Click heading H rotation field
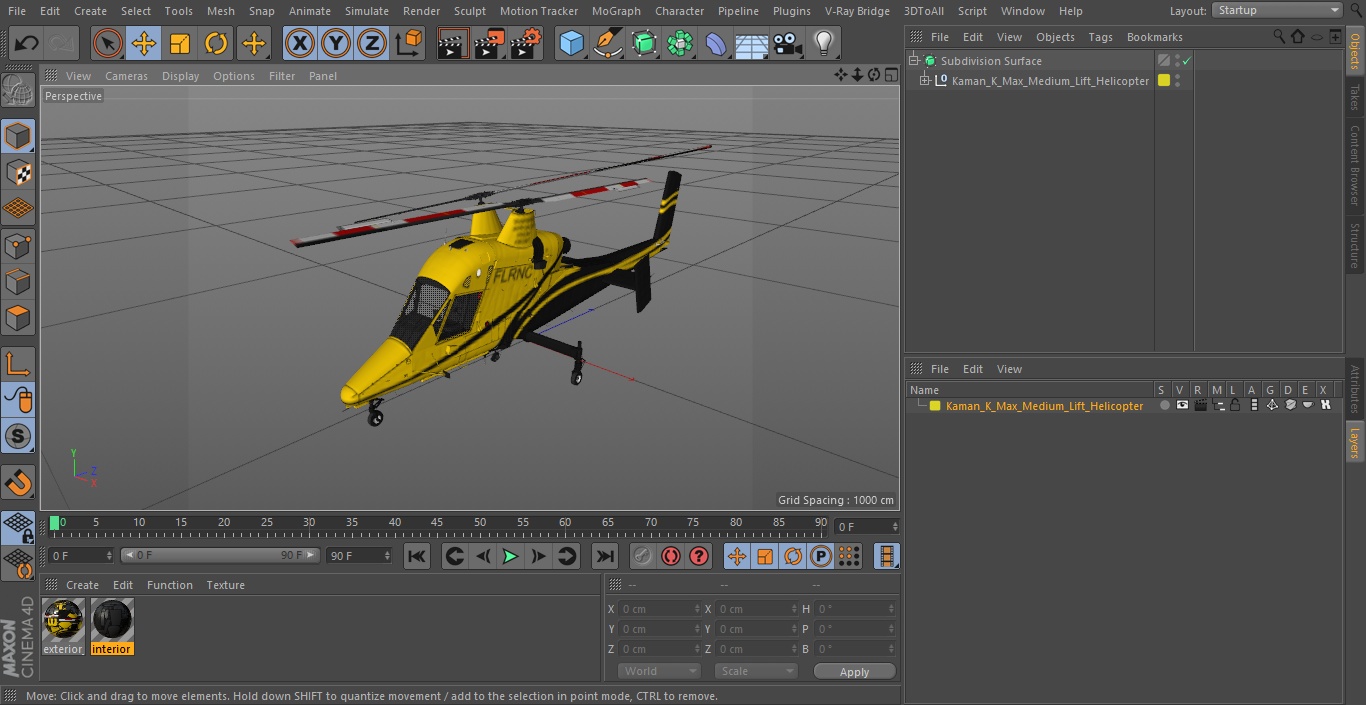1366x705 pixels. tap(856, 609)
